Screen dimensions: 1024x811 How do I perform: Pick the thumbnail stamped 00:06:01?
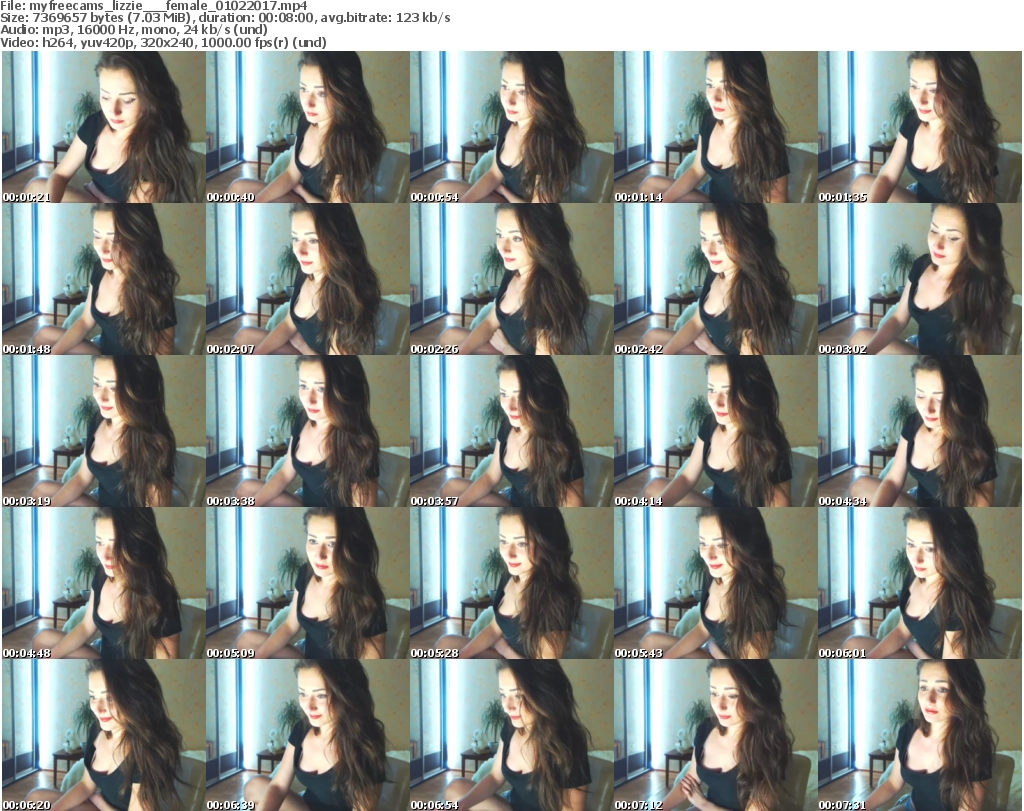[920, 583]
